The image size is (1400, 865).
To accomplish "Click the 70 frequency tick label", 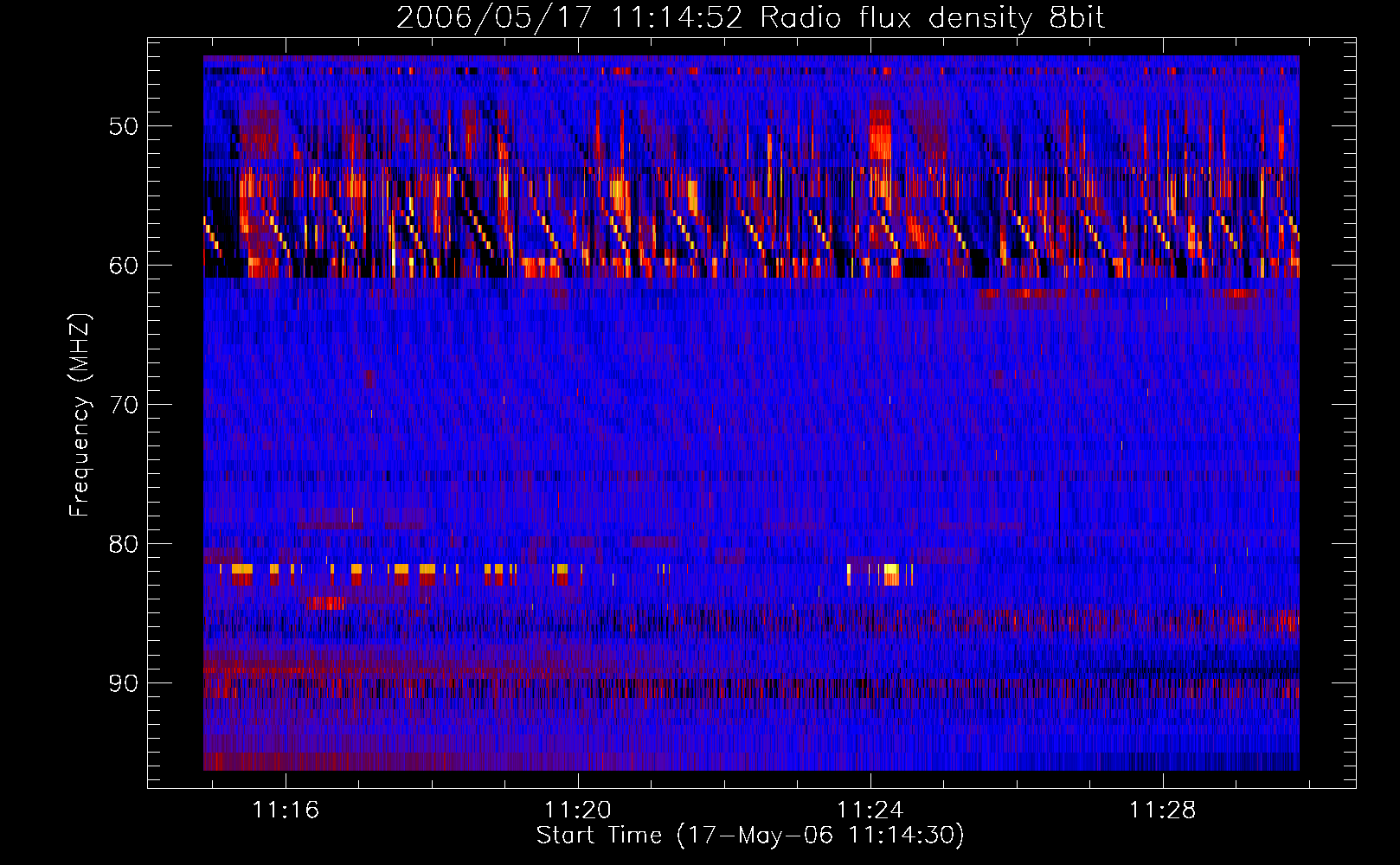I will (x=124, y=405).
